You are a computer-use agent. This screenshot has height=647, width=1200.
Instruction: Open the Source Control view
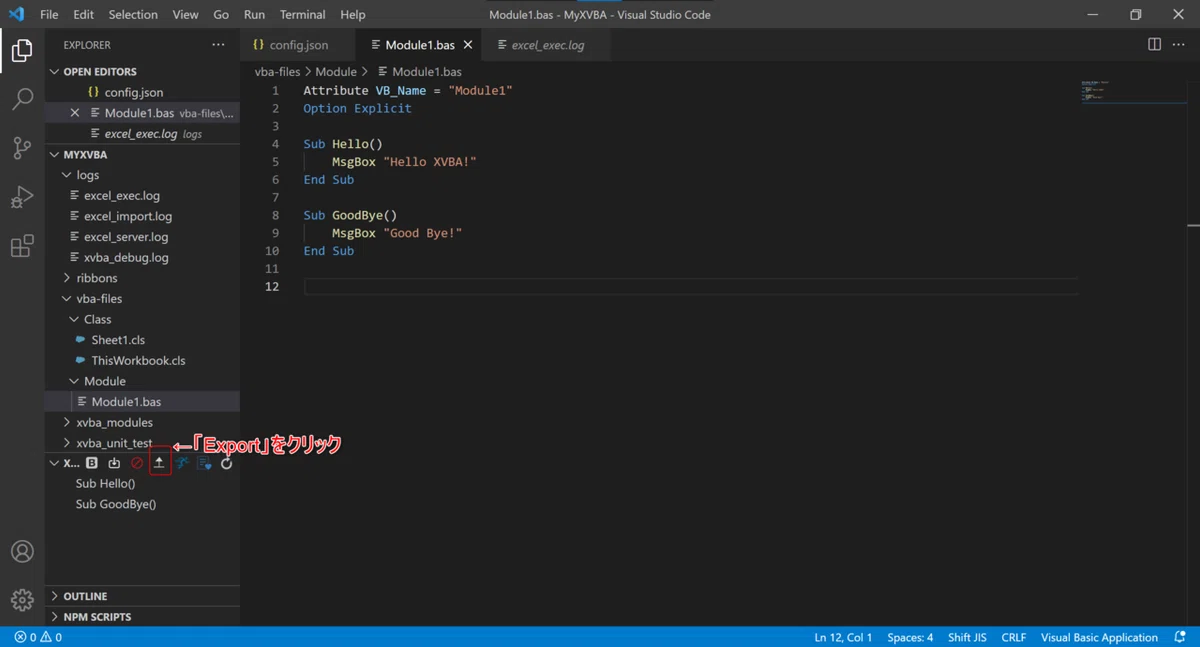(22, 148)
